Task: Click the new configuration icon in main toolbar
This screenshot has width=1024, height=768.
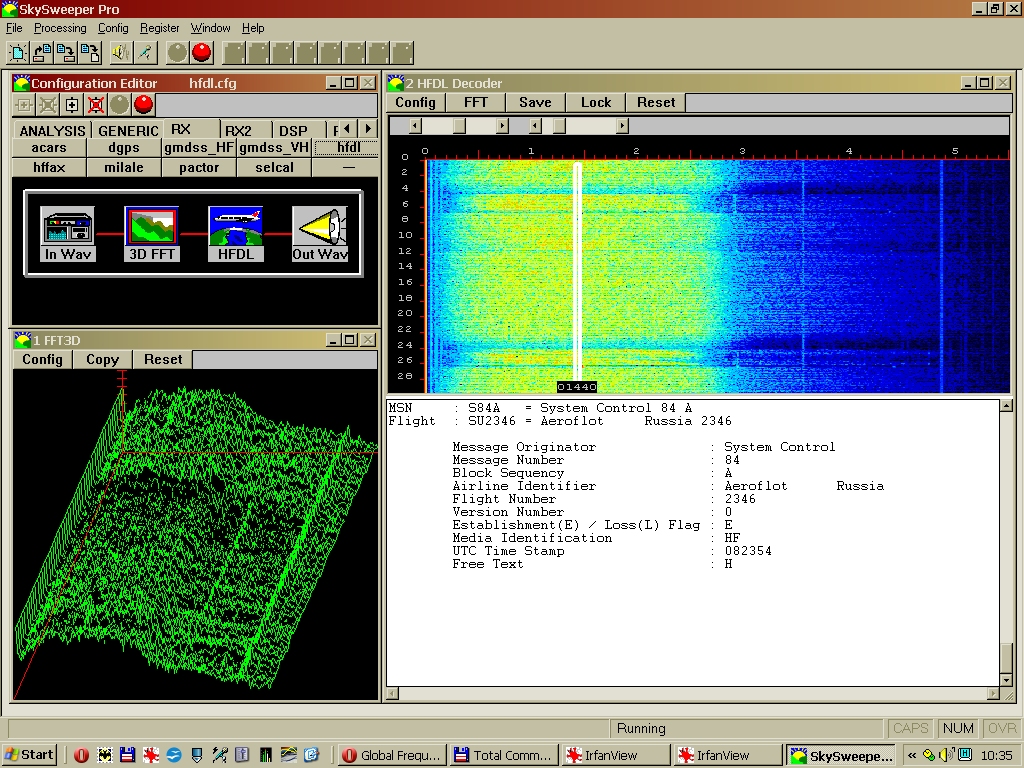Action: click(x=18, y=53)
